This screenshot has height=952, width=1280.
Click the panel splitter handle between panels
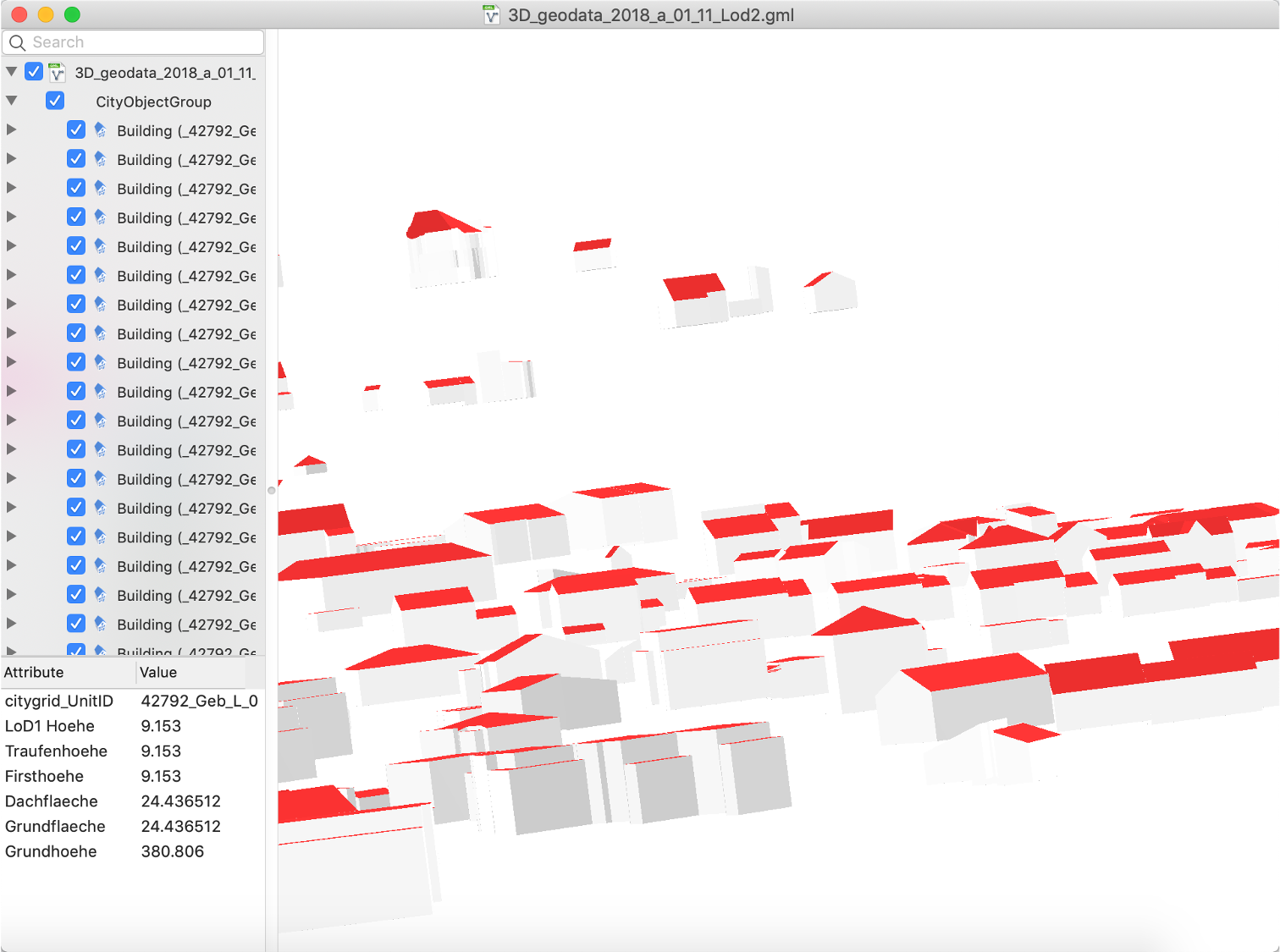point(271,489)
